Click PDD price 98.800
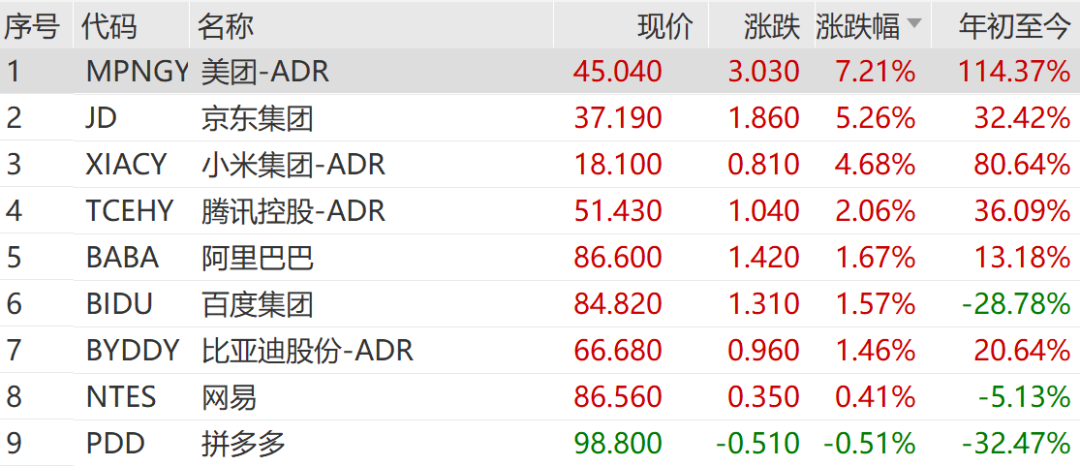The image size is (1080, 466). coord(617,443)
